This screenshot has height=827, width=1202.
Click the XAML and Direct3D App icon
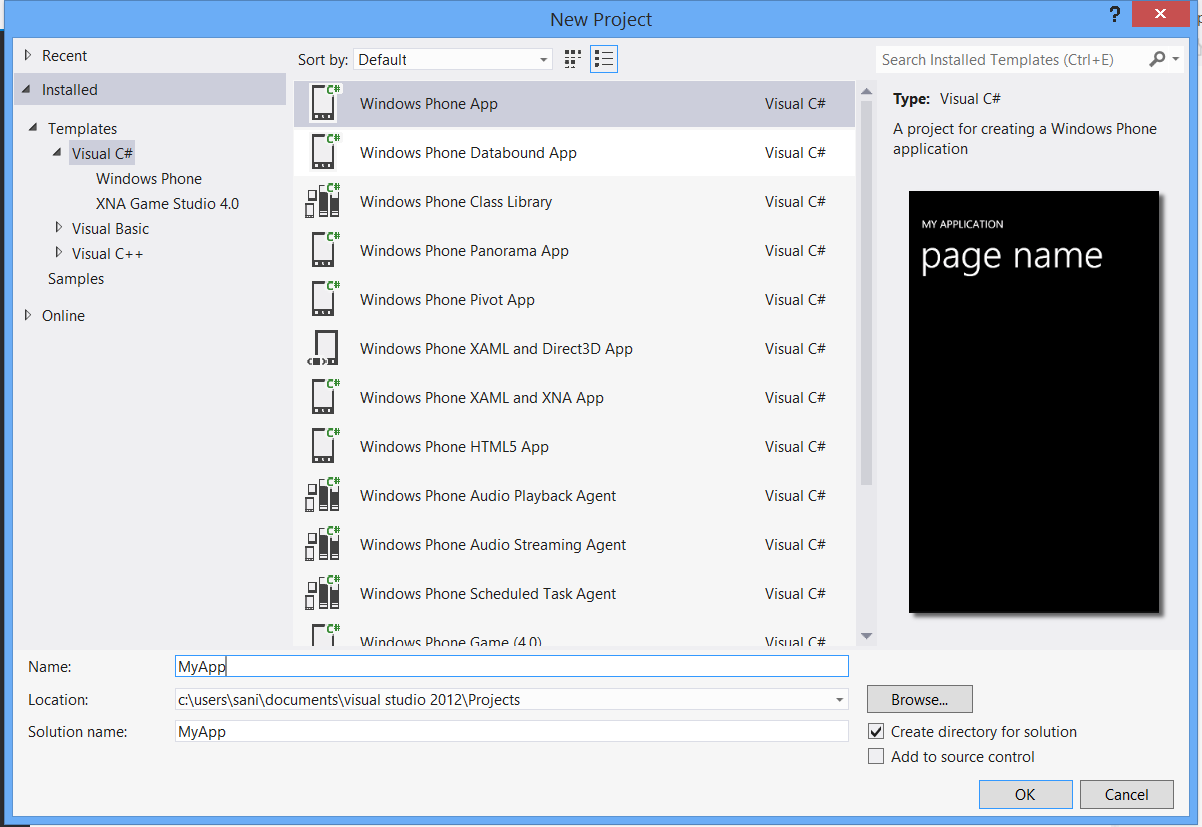[323, 348]
